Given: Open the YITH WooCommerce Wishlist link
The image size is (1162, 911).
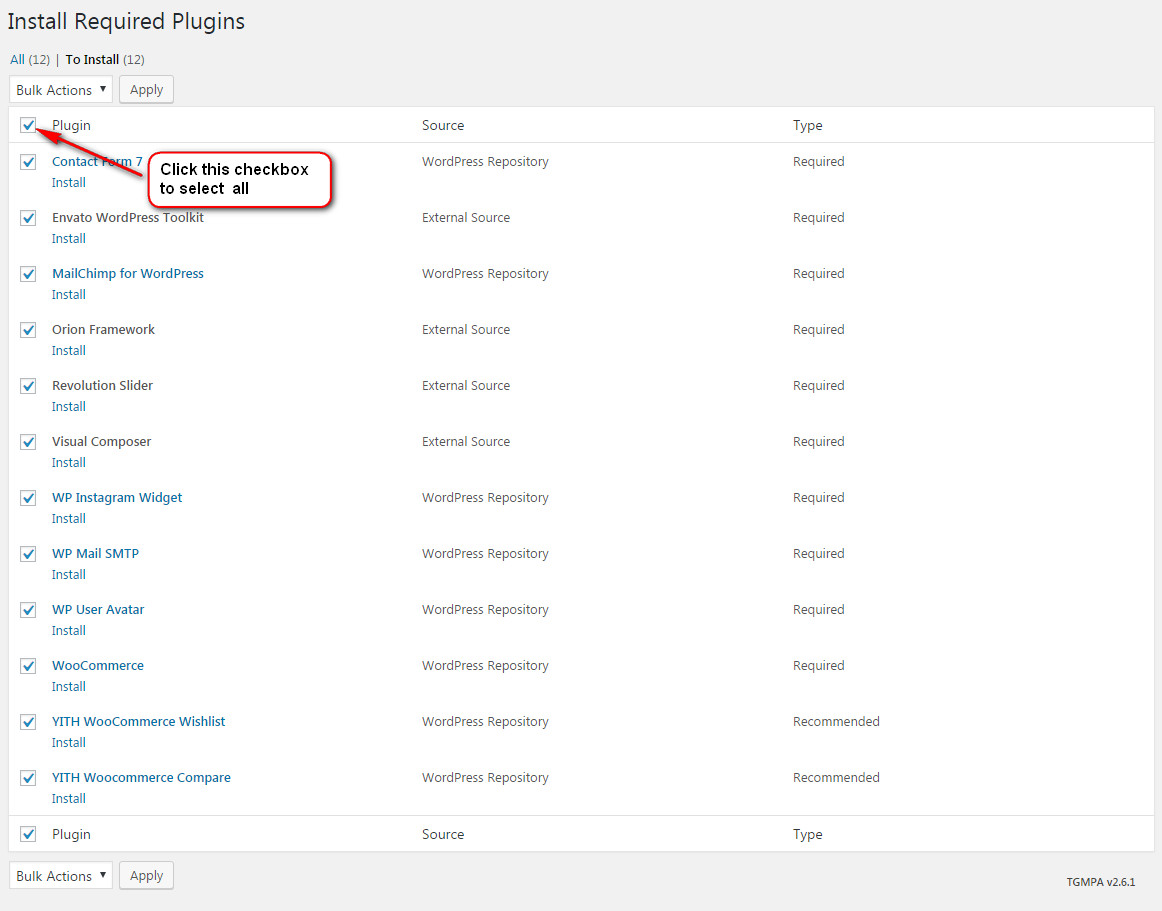Looking at the screenshot, I should [139, 721].
